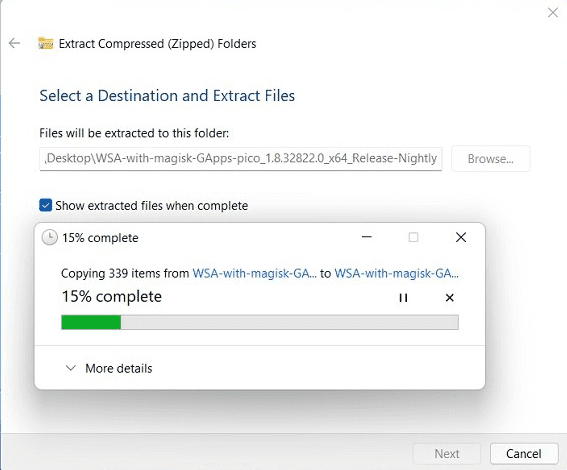The width and height of the screenshot is (567, 470).
Task: Click the destination folder path field
Action: (x=241, y=158)
